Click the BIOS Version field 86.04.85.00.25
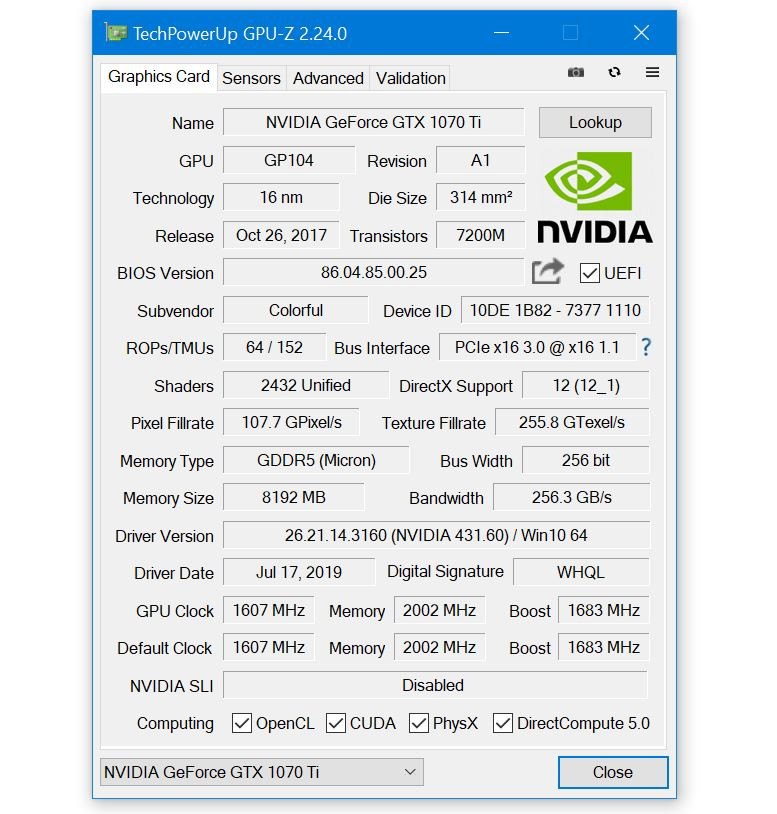The height and width of the screenshot is (814, 777). (374, 272)
